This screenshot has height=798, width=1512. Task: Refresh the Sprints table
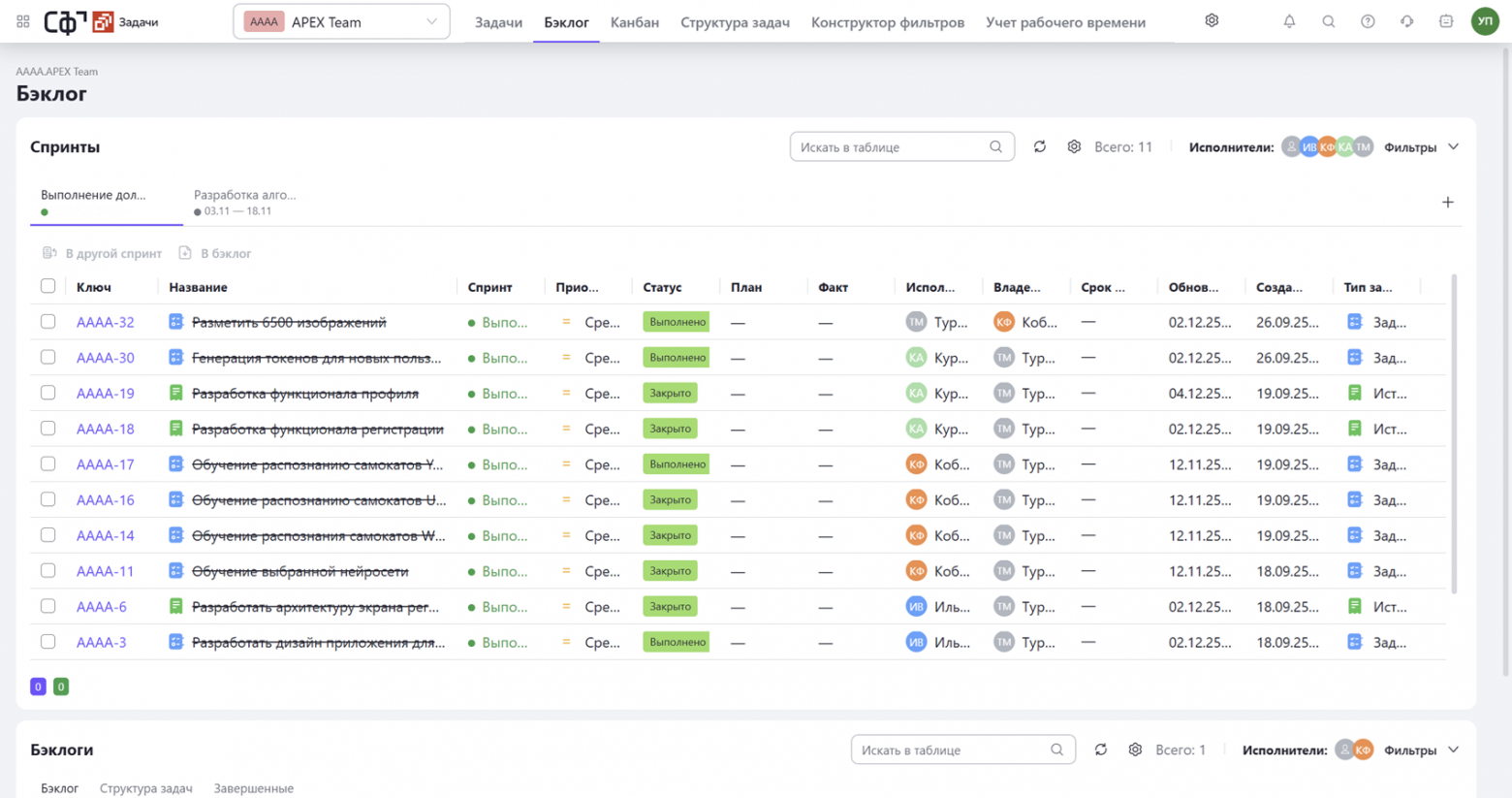click(x=1039, y=146)
